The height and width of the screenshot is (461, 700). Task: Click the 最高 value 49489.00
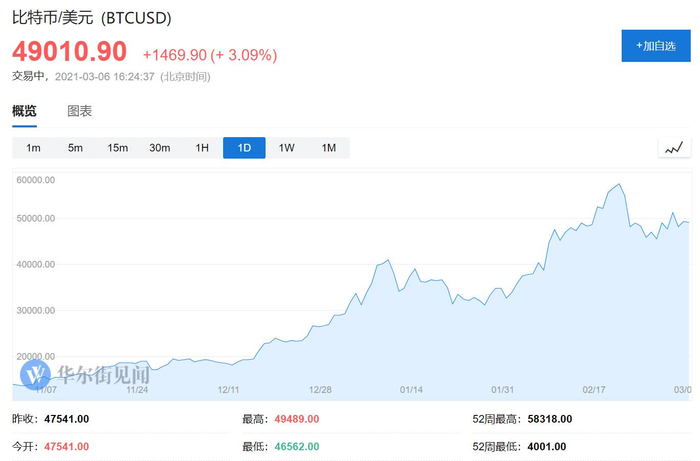(x=290, y=420)
